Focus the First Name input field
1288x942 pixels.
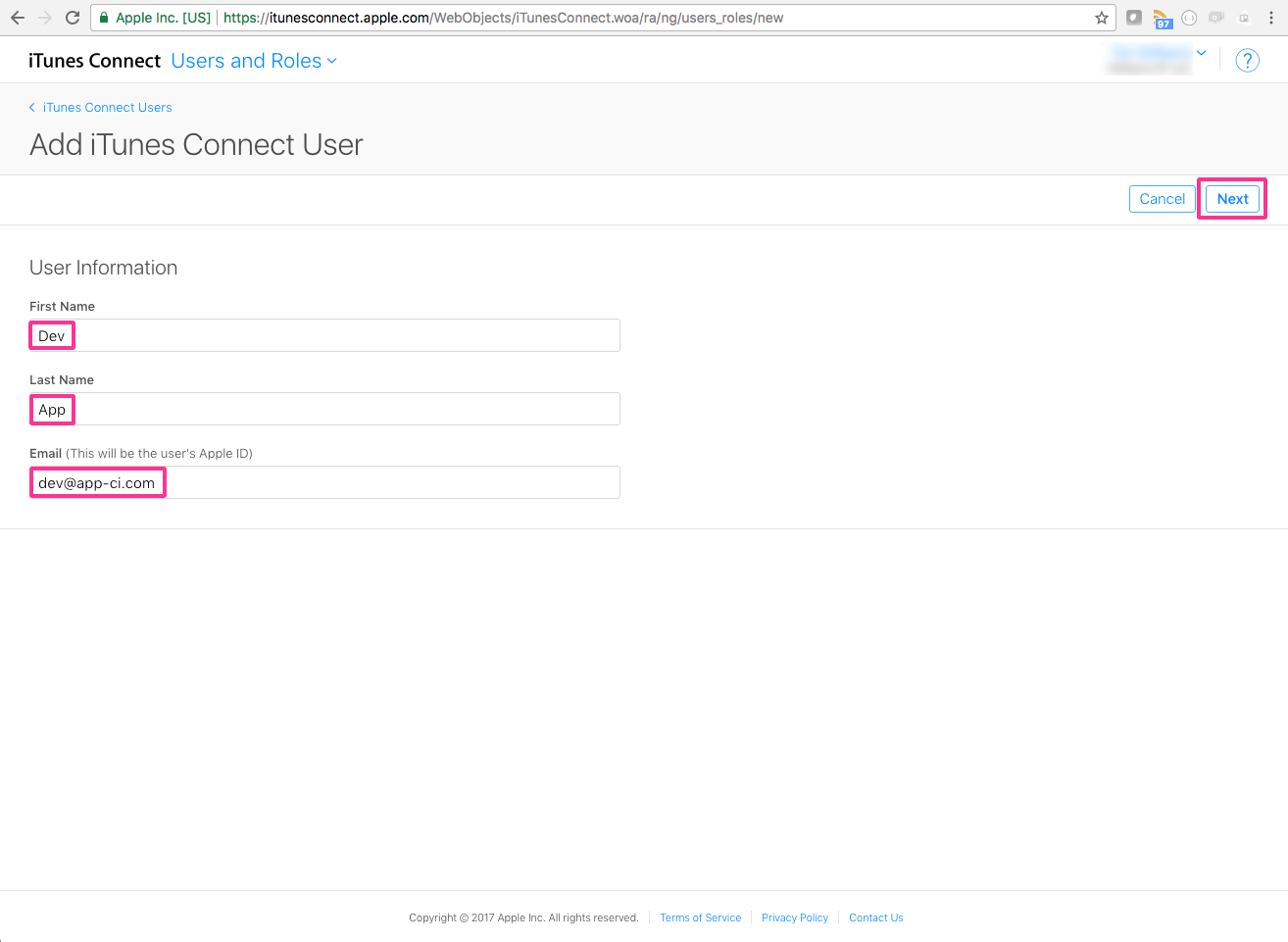pyautogui.click(x=324, y=335)
